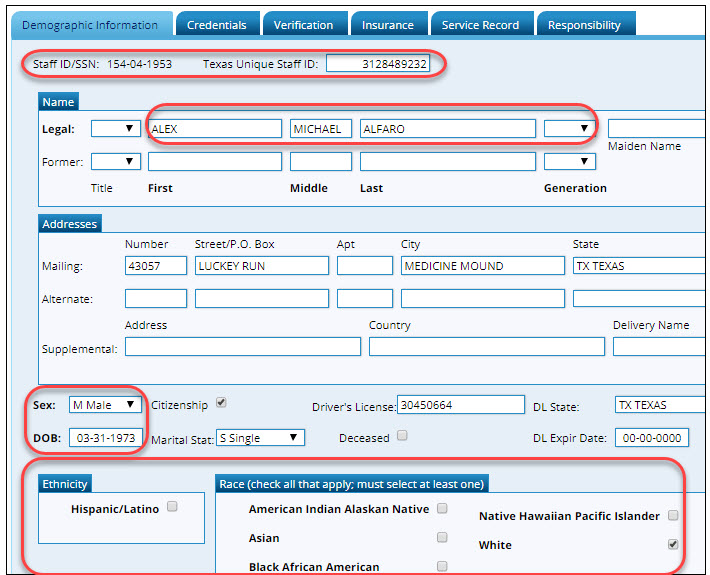The width and height of the screenshot is (710, 575).
Task: Go to the Service Record tab
Action: point(482,25)
